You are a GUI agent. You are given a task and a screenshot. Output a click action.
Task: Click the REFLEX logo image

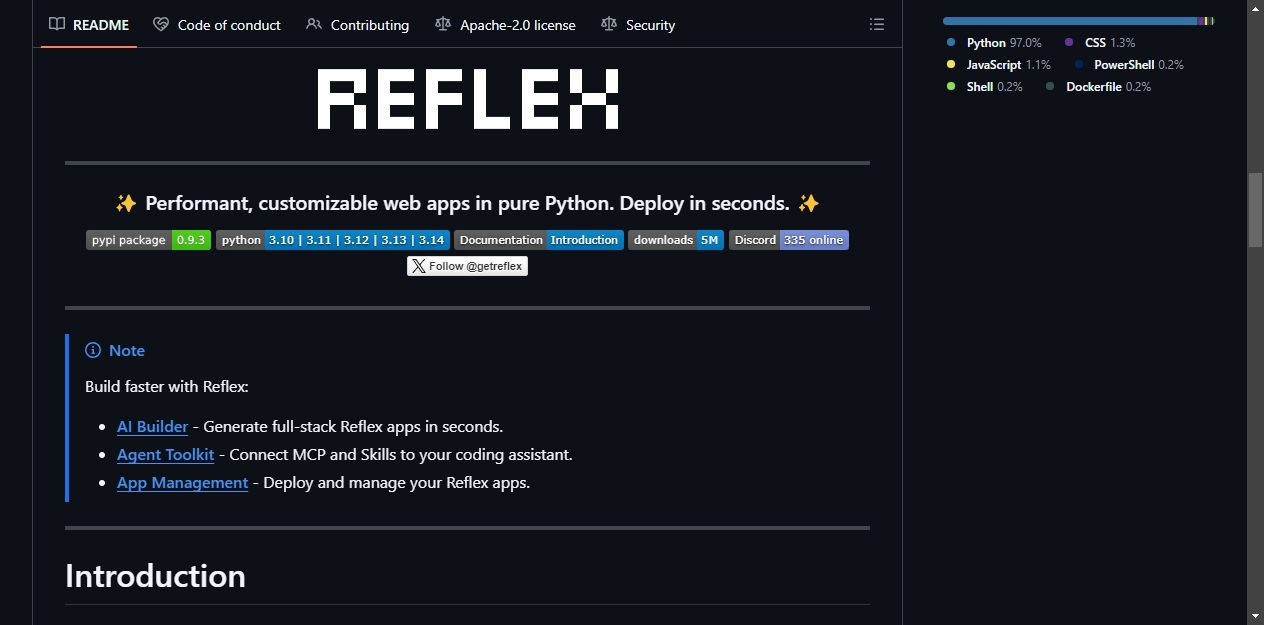coord(468,99)
